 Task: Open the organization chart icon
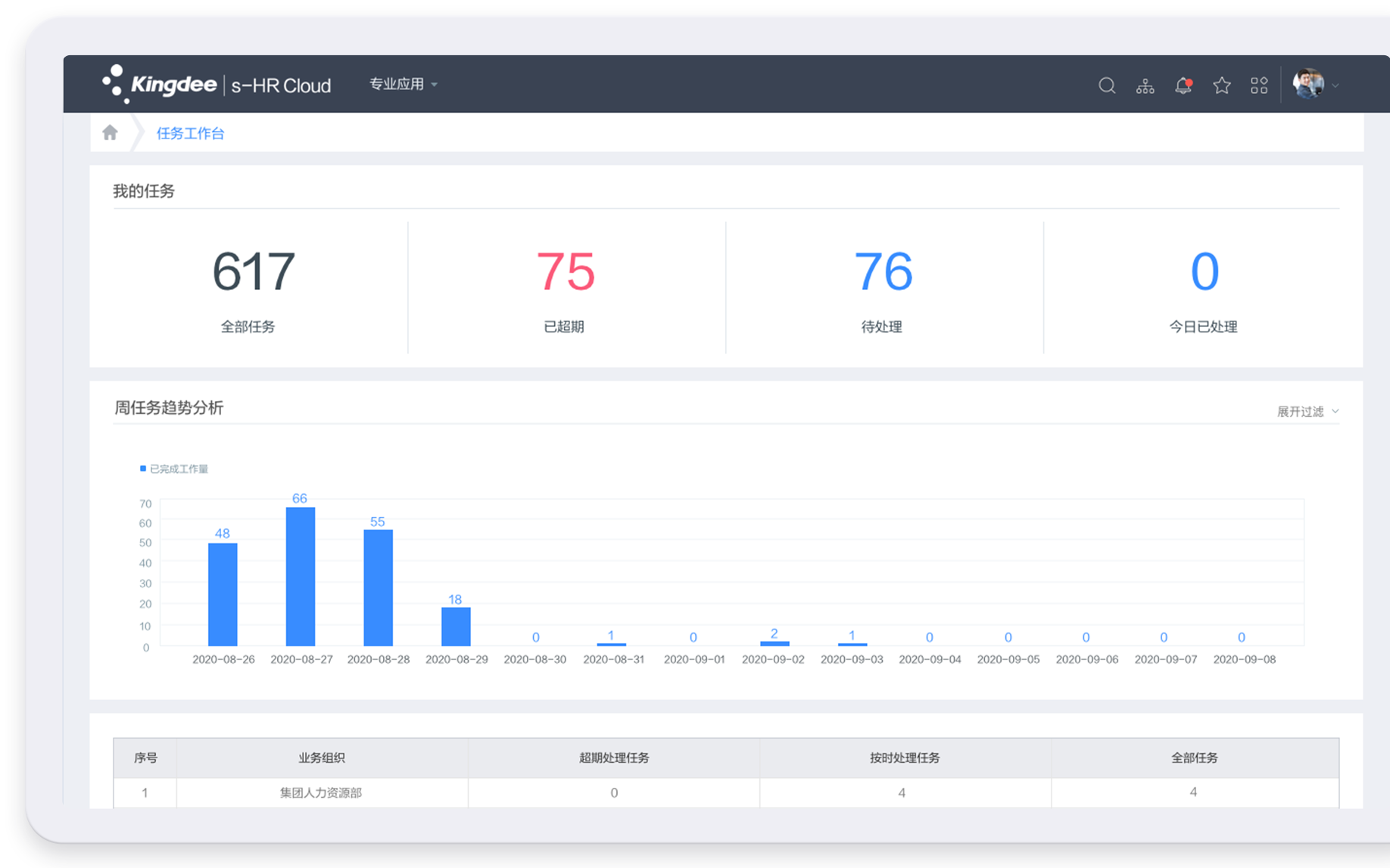[1145, 86]
